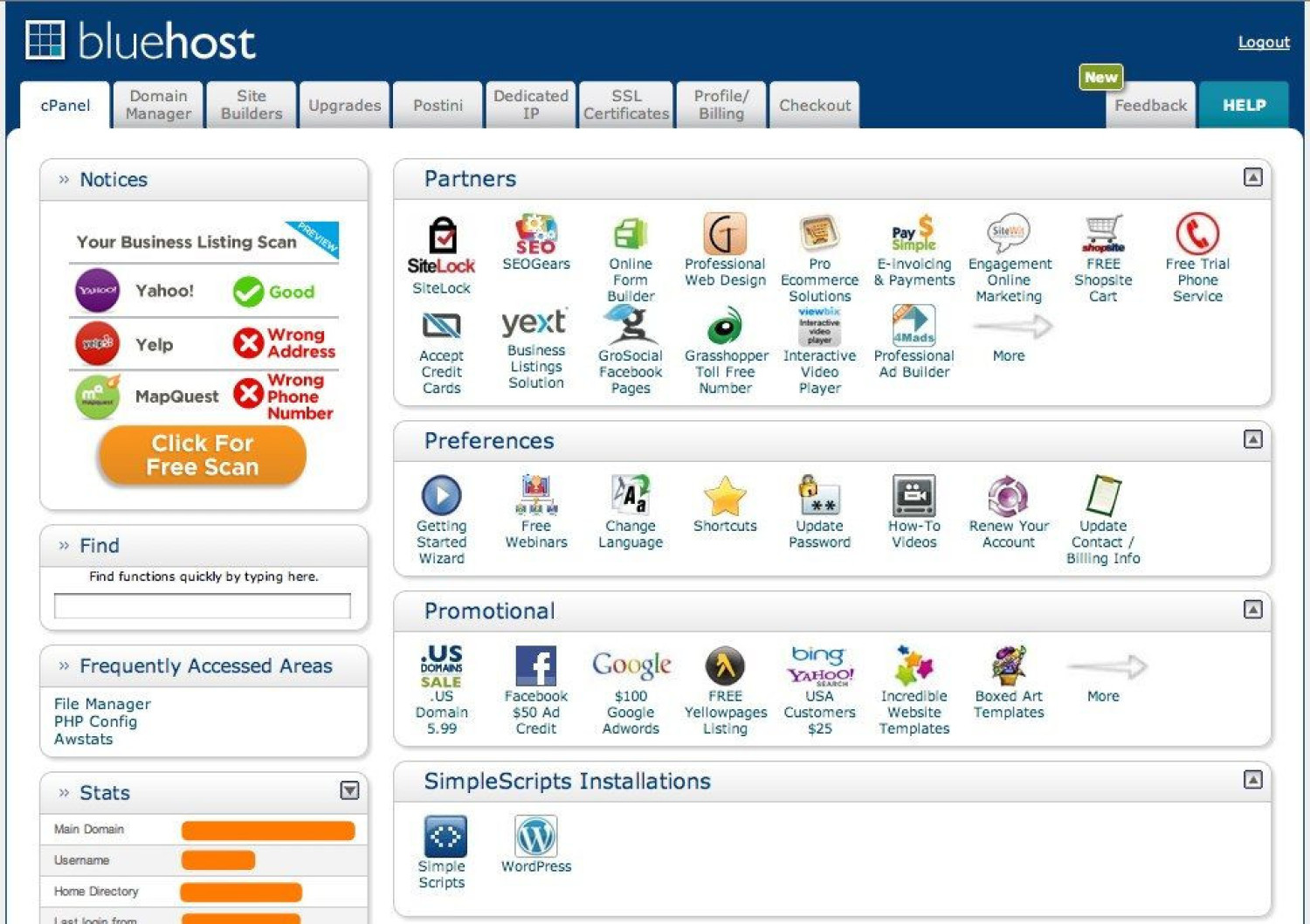Collapse the Partners panel

tap(1252, 177)
